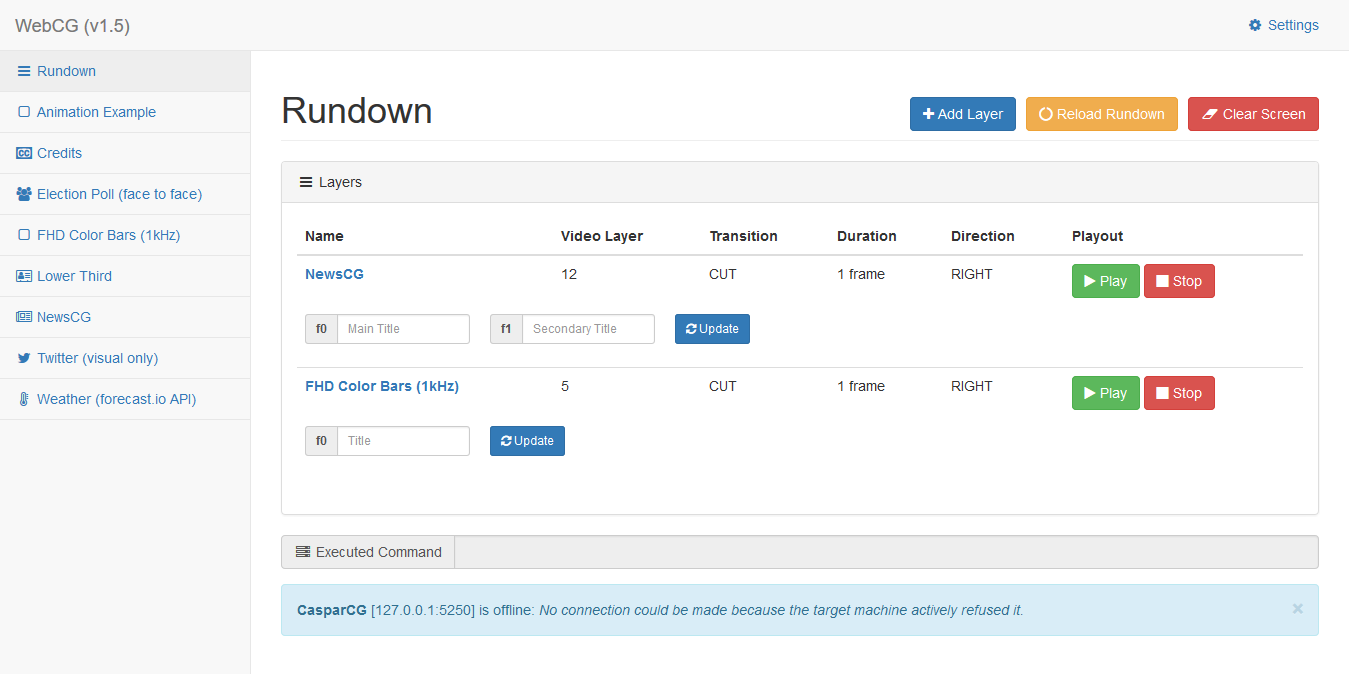1349x674 pixels.
Task: Click the hamburger icon on the Layers panel header
Action: pos(305,181)
